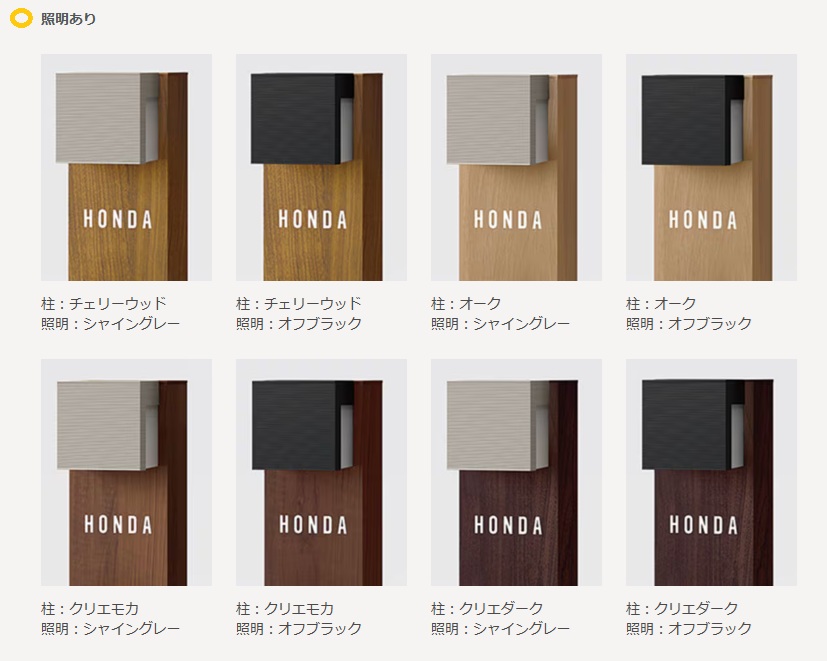
Task: Click 柱：クリエモカ caption above 照明：シャイングレー
Action: pyautogui.click(x=90, y=609)
